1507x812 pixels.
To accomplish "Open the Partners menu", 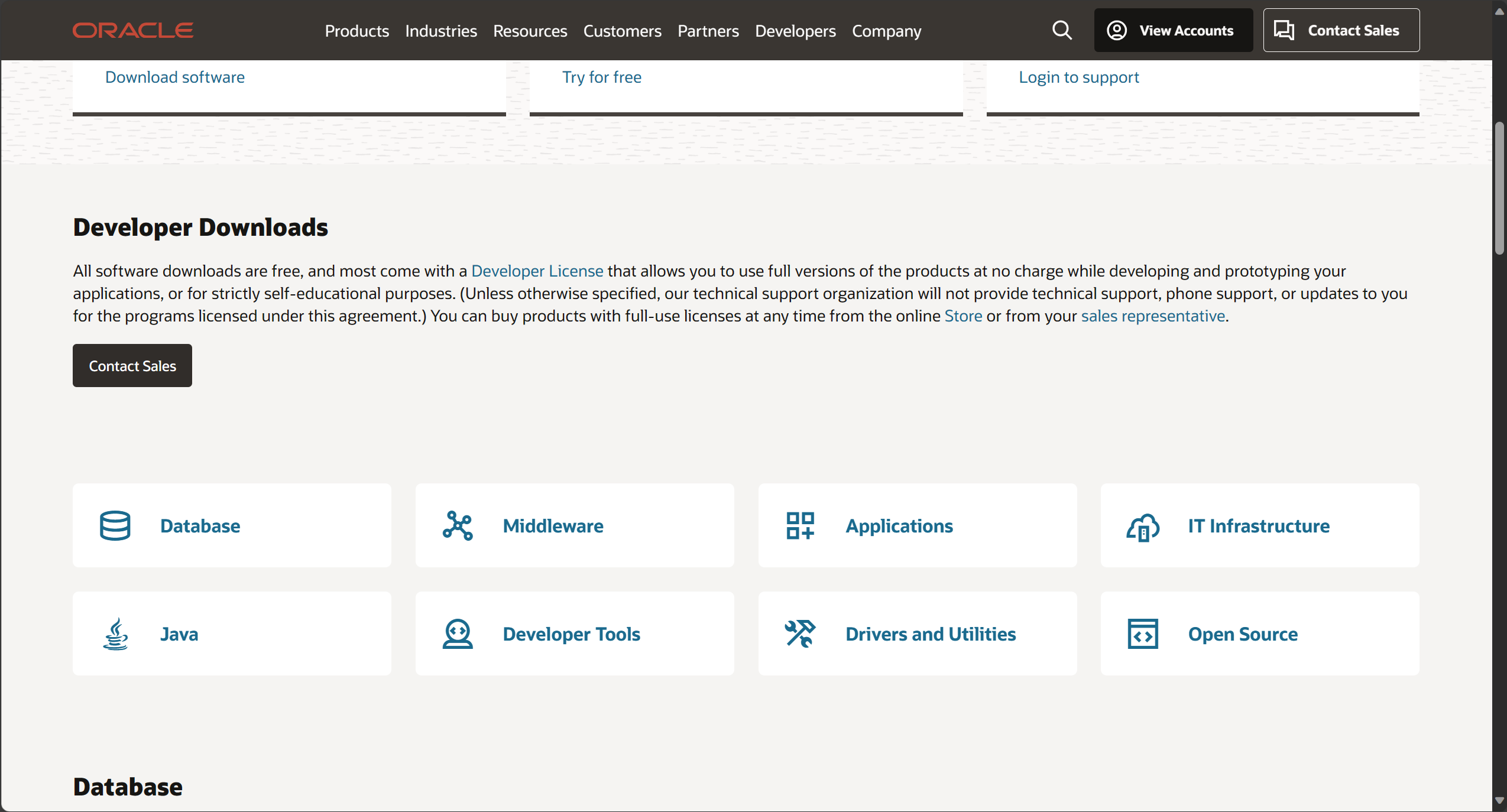I will pos(708,31).
